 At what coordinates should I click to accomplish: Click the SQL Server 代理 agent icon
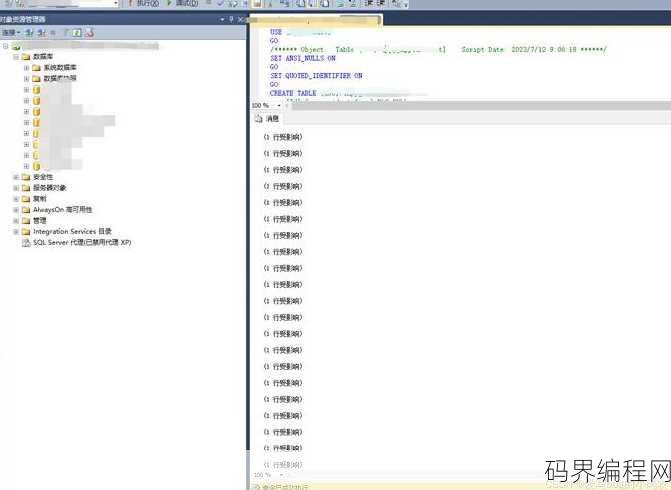point(26,243)
